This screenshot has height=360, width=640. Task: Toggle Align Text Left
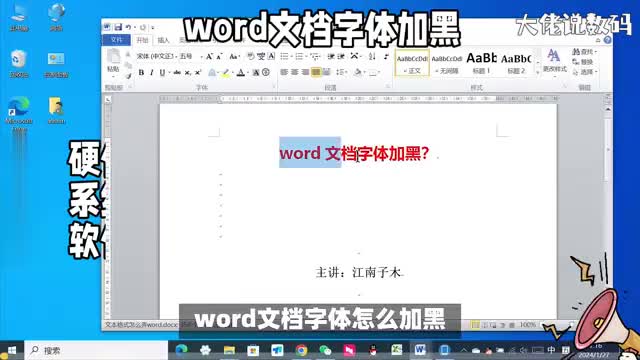284,72
